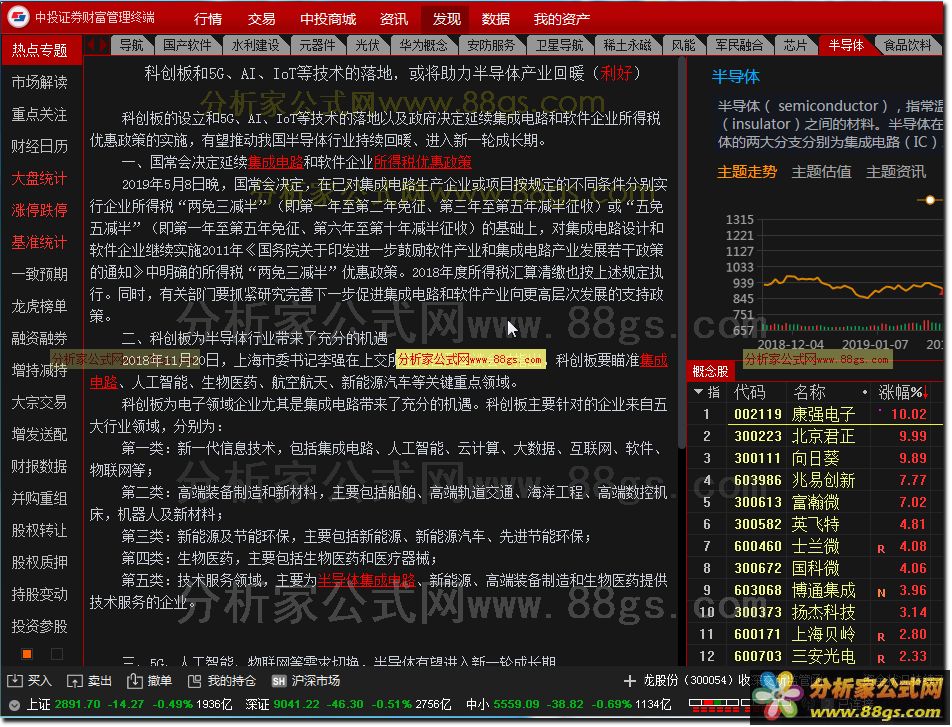Select the 主题走势 tab

coord(747,172)
